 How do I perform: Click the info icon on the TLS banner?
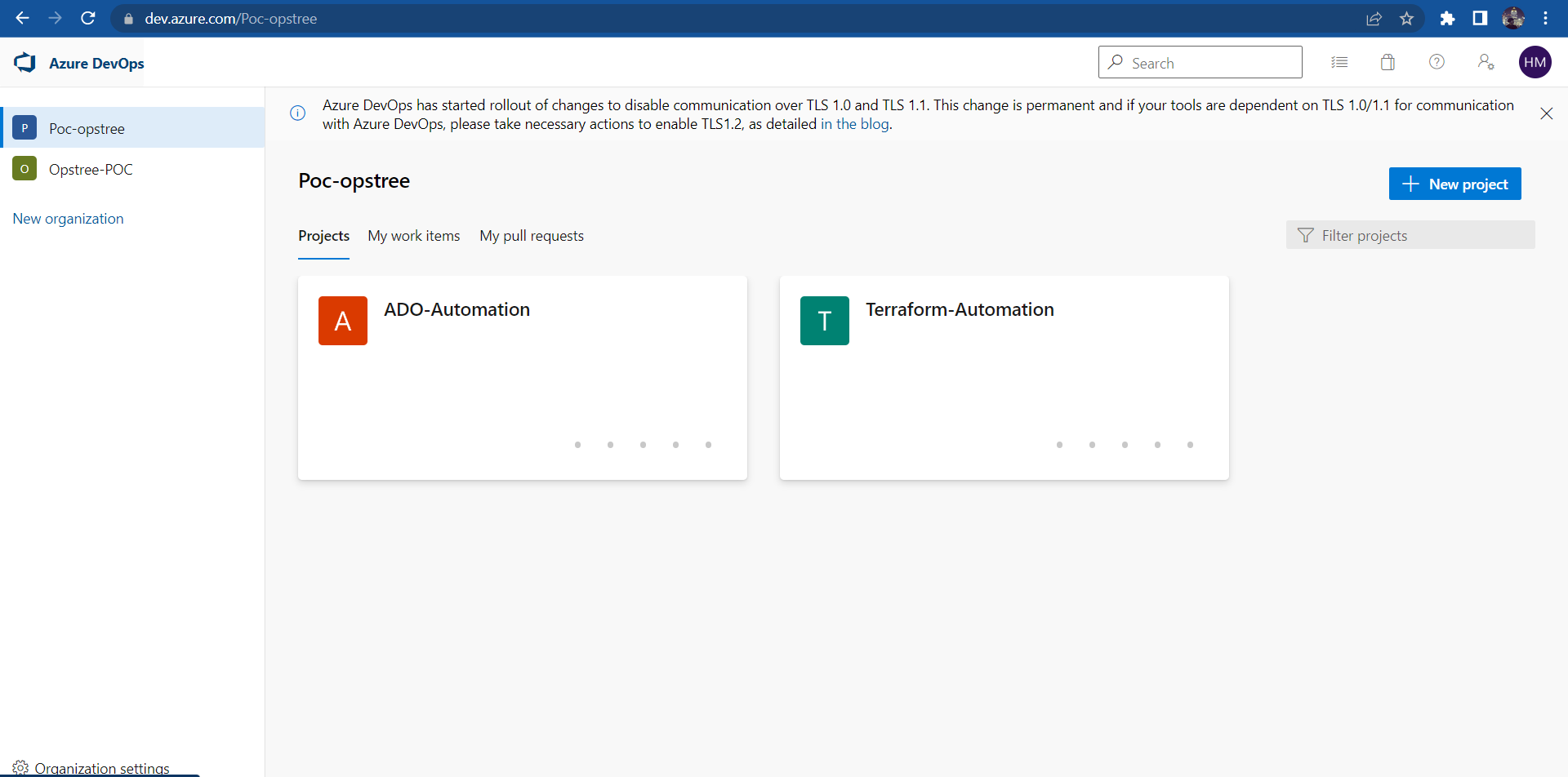[x=296, y=113]
